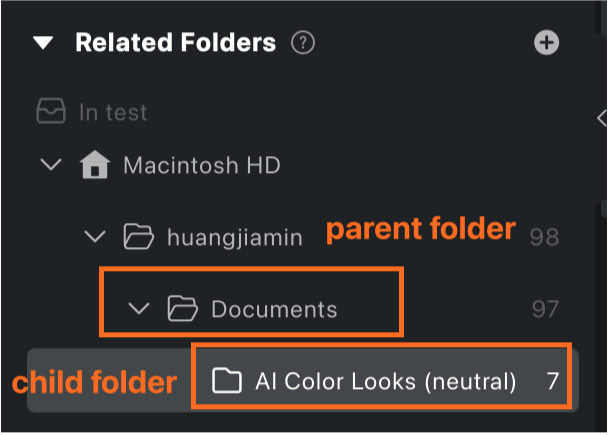Image resolution: width=609 pixels, height=435 pixels.
Task: Click the 98 count beside huangjiamin
Action: coord(545,237)
